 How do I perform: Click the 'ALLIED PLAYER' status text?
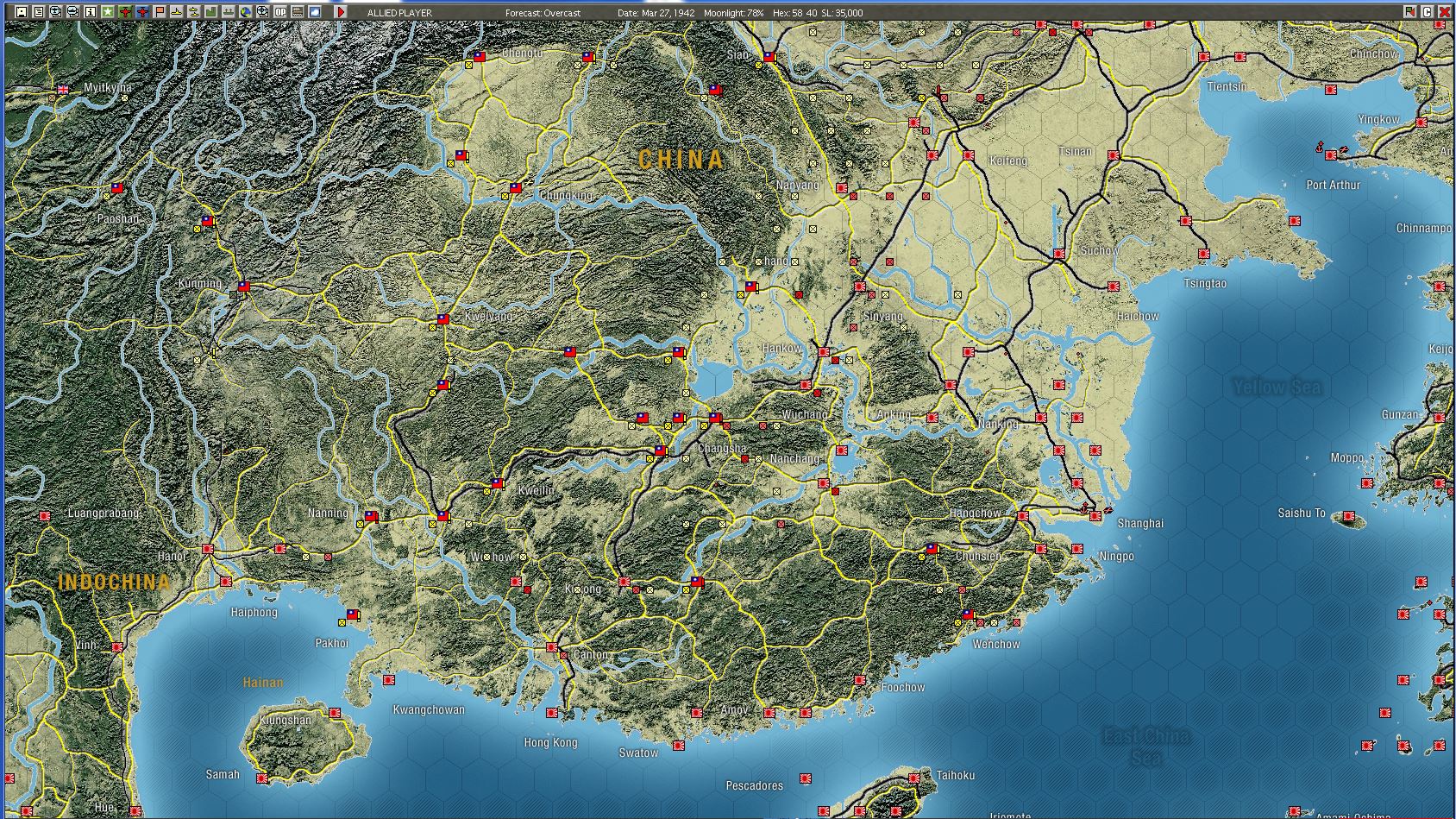pyautogui.click(x=400, y=13)
